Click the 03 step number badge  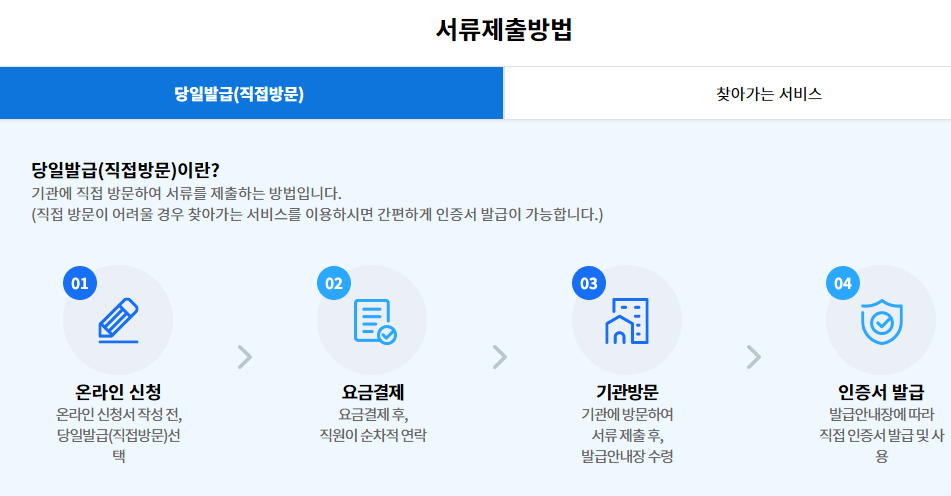[589, 283]
